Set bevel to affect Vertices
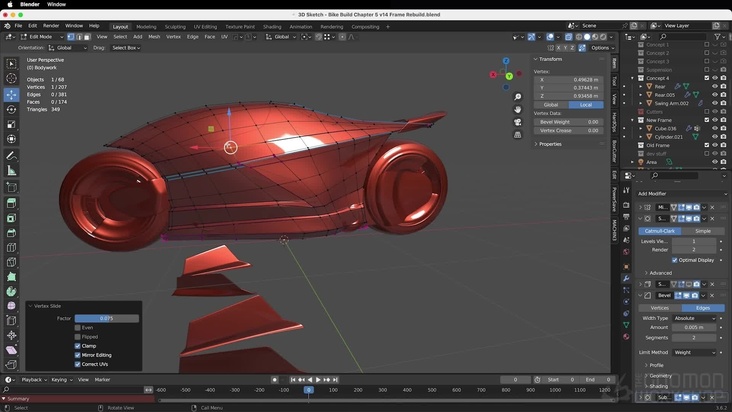 click(660, 308)
